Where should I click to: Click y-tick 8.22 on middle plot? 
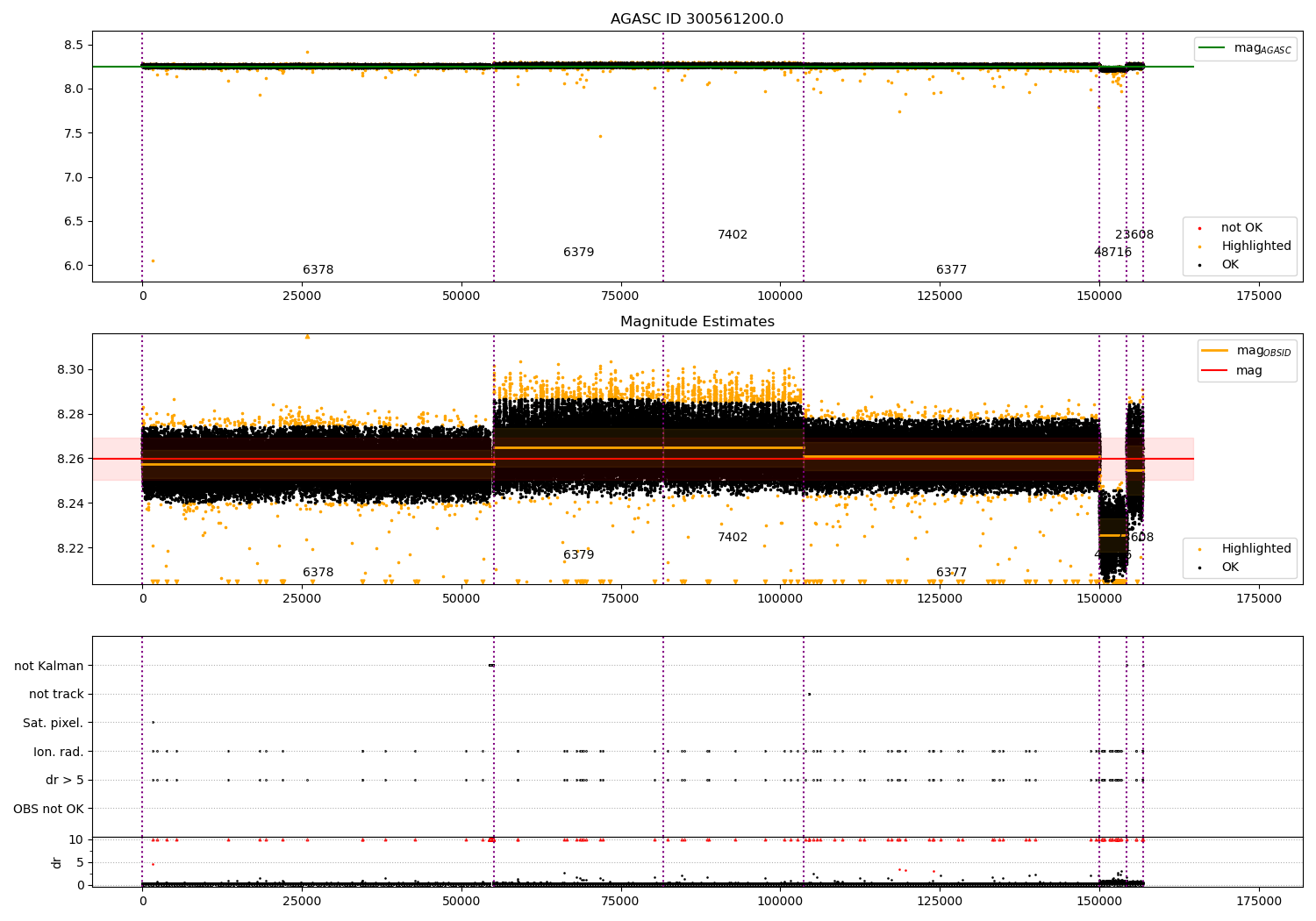pos(70,548)
